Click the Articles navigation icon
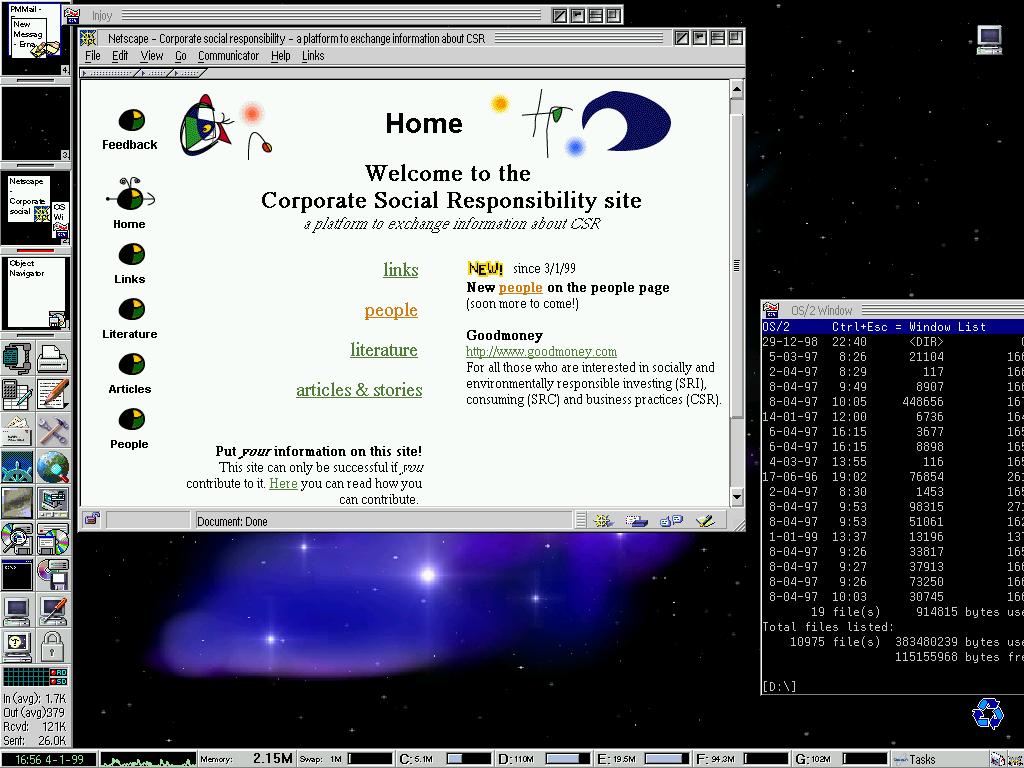 click(x=130, y=365)
